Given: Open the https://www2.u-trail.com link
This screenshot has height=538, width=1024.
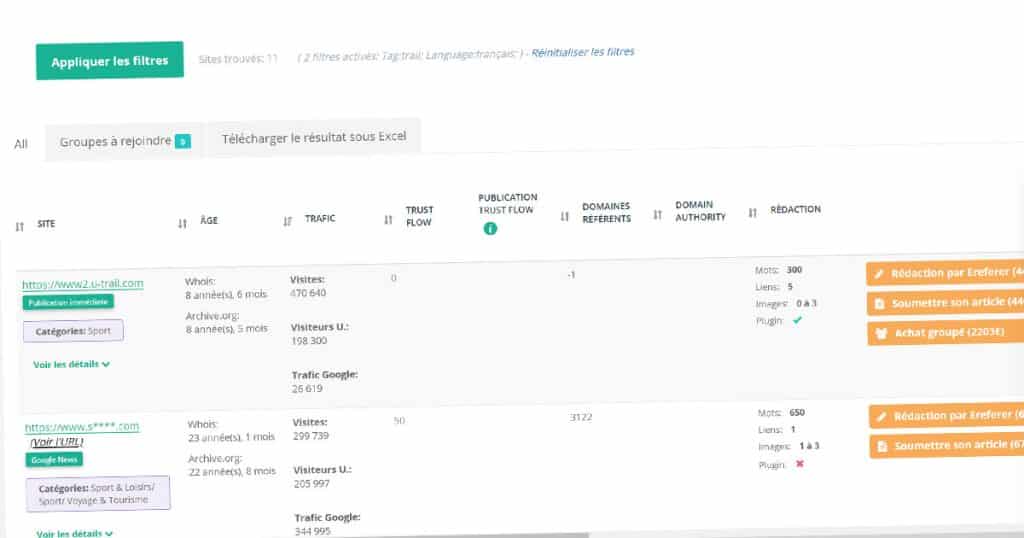Looking at the screenshot, I should coord(83,284).
